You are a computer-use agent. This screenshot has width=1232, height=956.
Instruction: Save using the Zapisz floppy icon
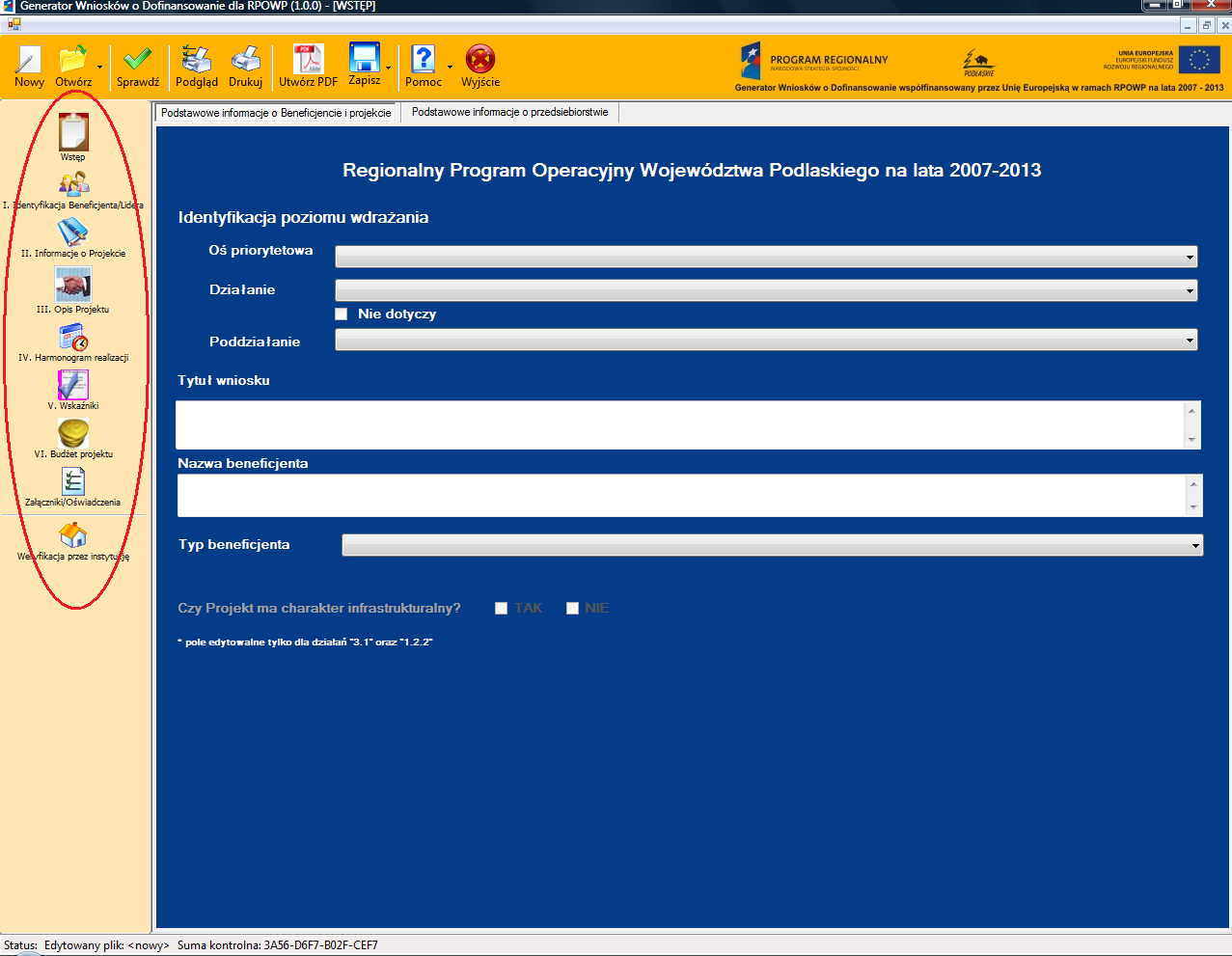pos(364,66)
